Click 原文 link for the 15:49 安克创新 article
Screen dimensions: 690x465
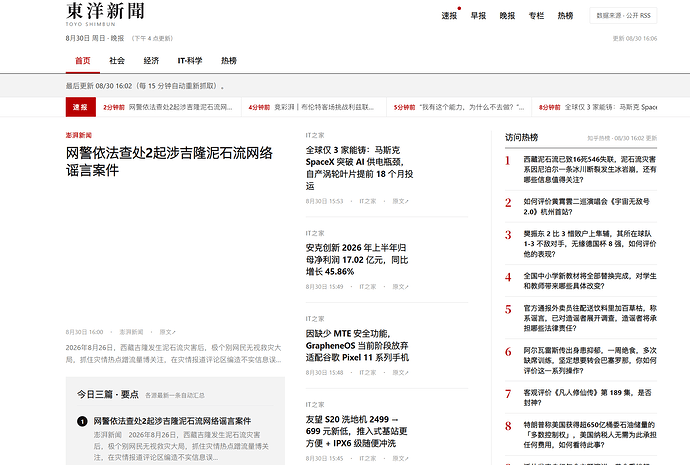[400, 286]
